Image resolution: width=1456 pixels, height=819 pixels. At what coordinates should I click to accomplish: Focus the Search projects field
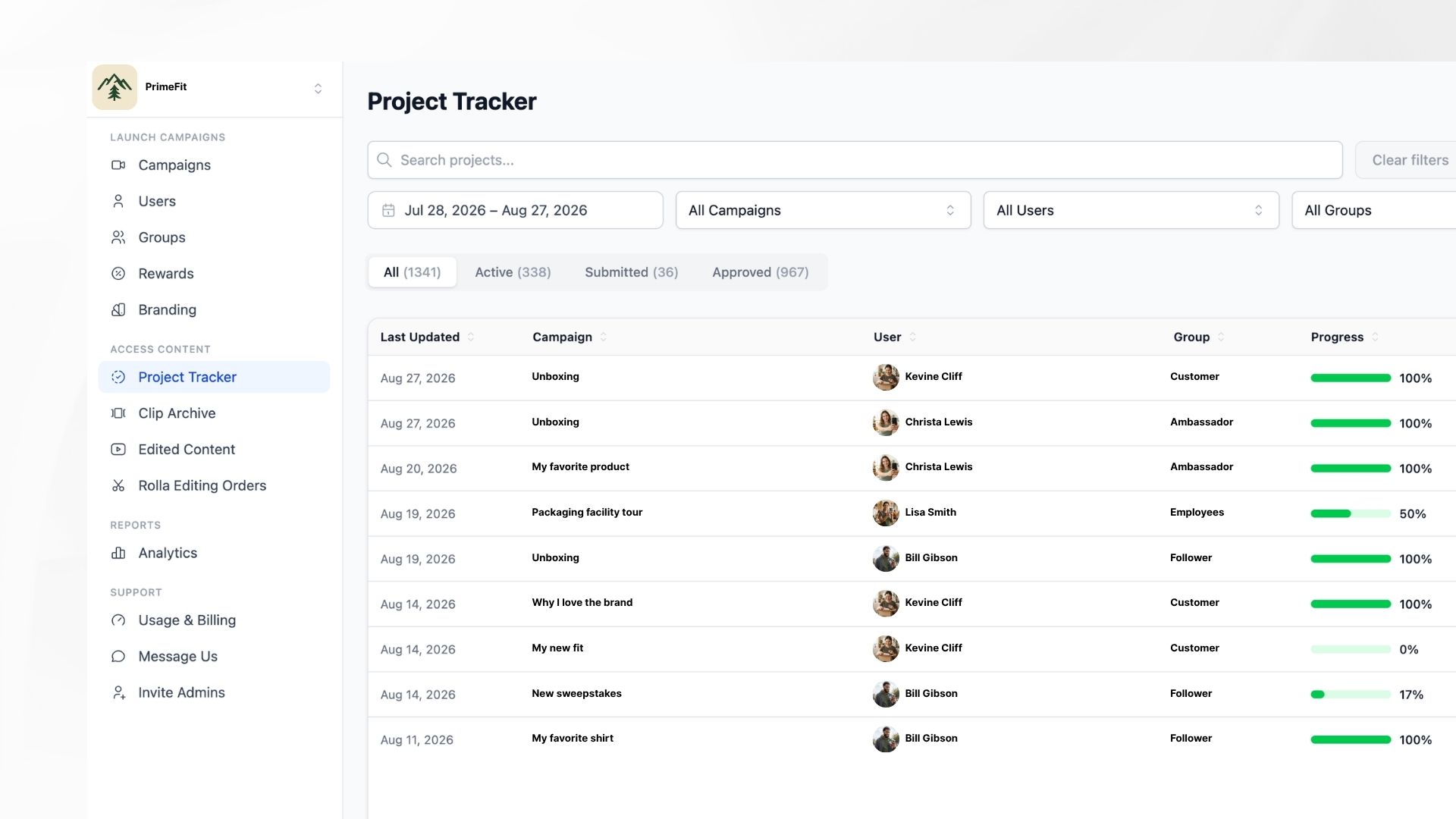pyautogui.click(x=855, y=160)
